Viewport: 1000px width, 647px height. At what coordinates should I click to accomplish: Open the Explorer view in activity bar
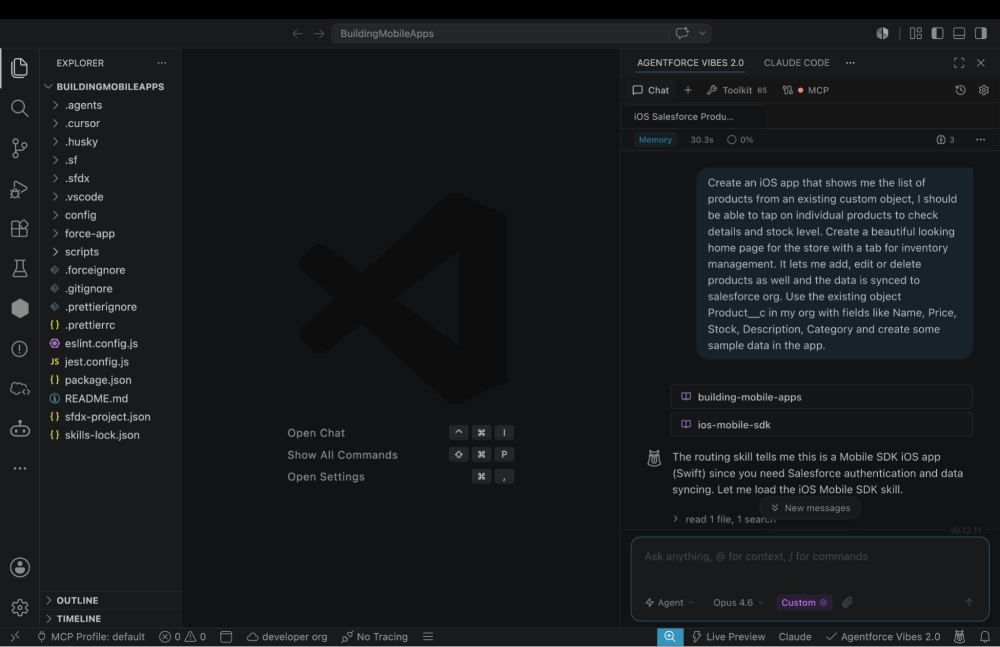pos(20,68)
